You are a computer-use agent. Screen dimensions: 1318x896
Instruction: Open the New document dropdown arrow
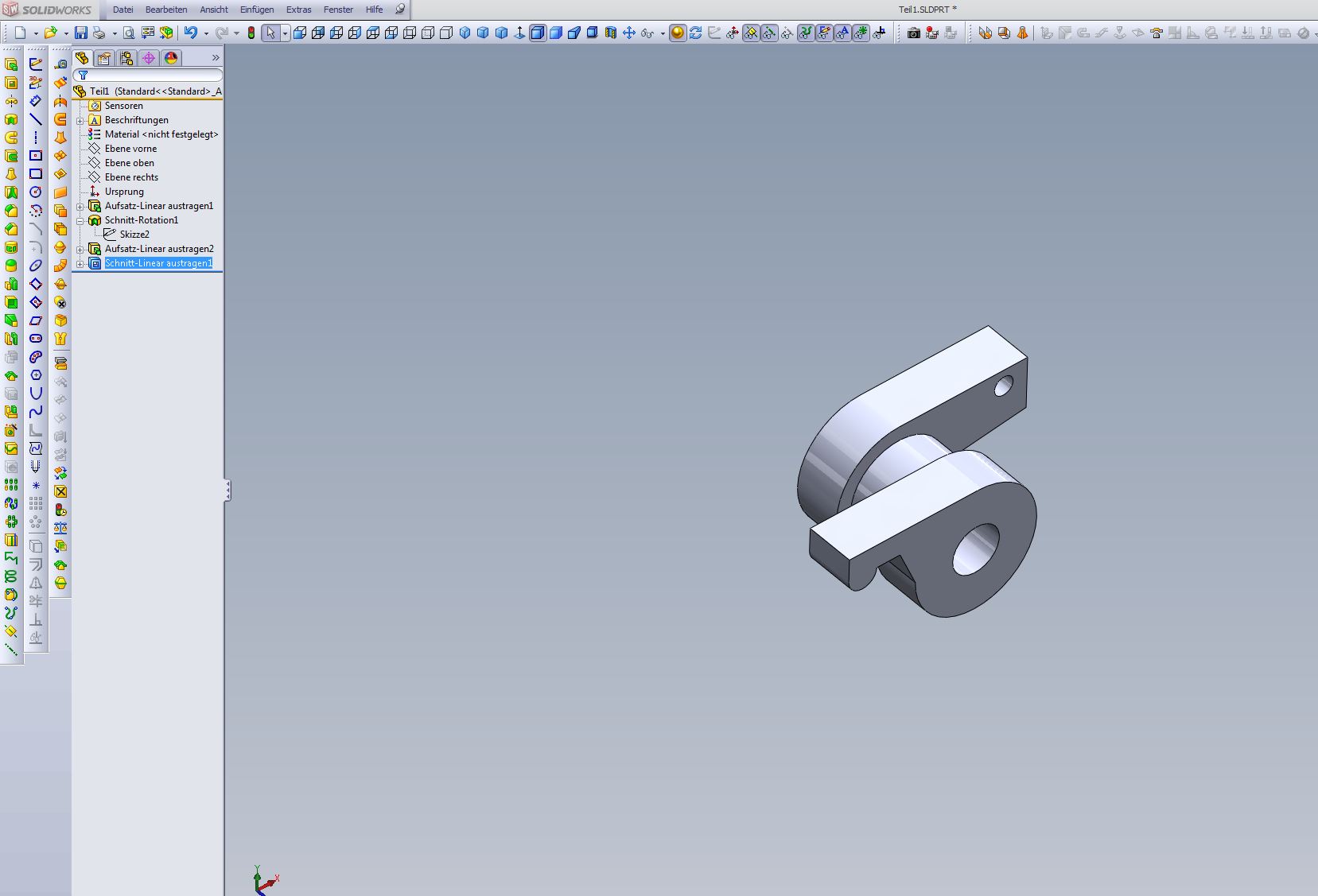pyautogui.click(x=36, y=33)
